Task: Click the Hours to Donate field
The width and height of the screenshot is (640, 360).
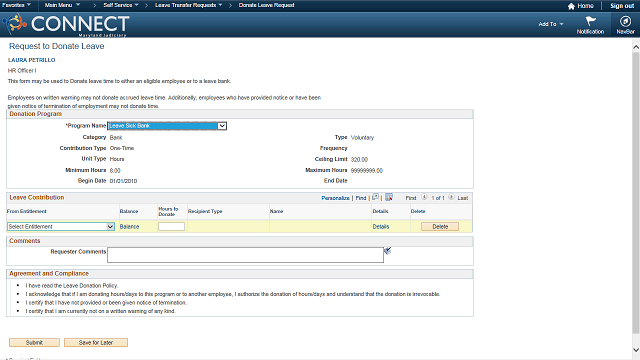Action: click(x=171, y=227)
